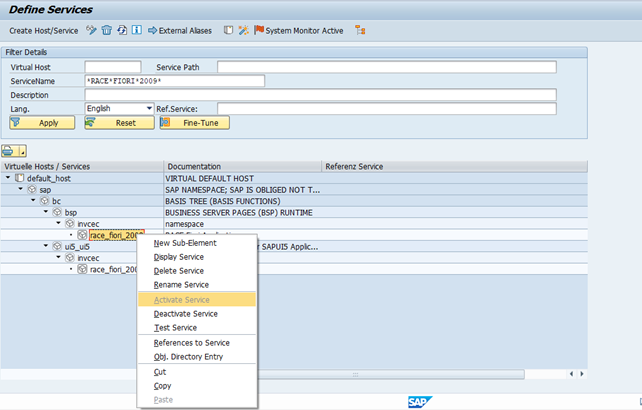Open External Aliases
Image resolution: width=642 pixels, height=410 pixels.
pos(180,31)
